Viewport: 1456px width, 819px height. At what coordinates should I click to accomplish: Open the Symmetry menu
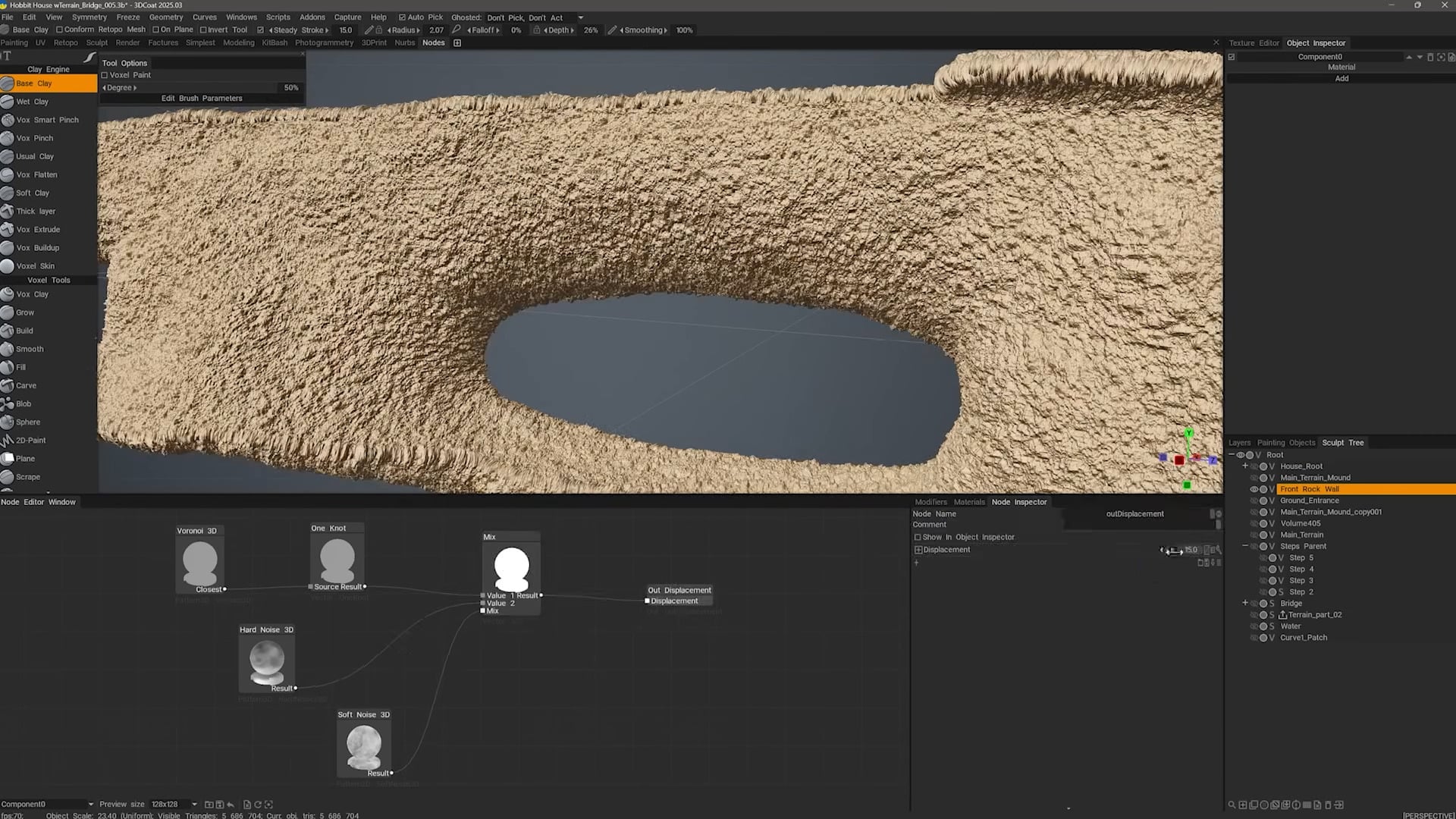[89, 17]
